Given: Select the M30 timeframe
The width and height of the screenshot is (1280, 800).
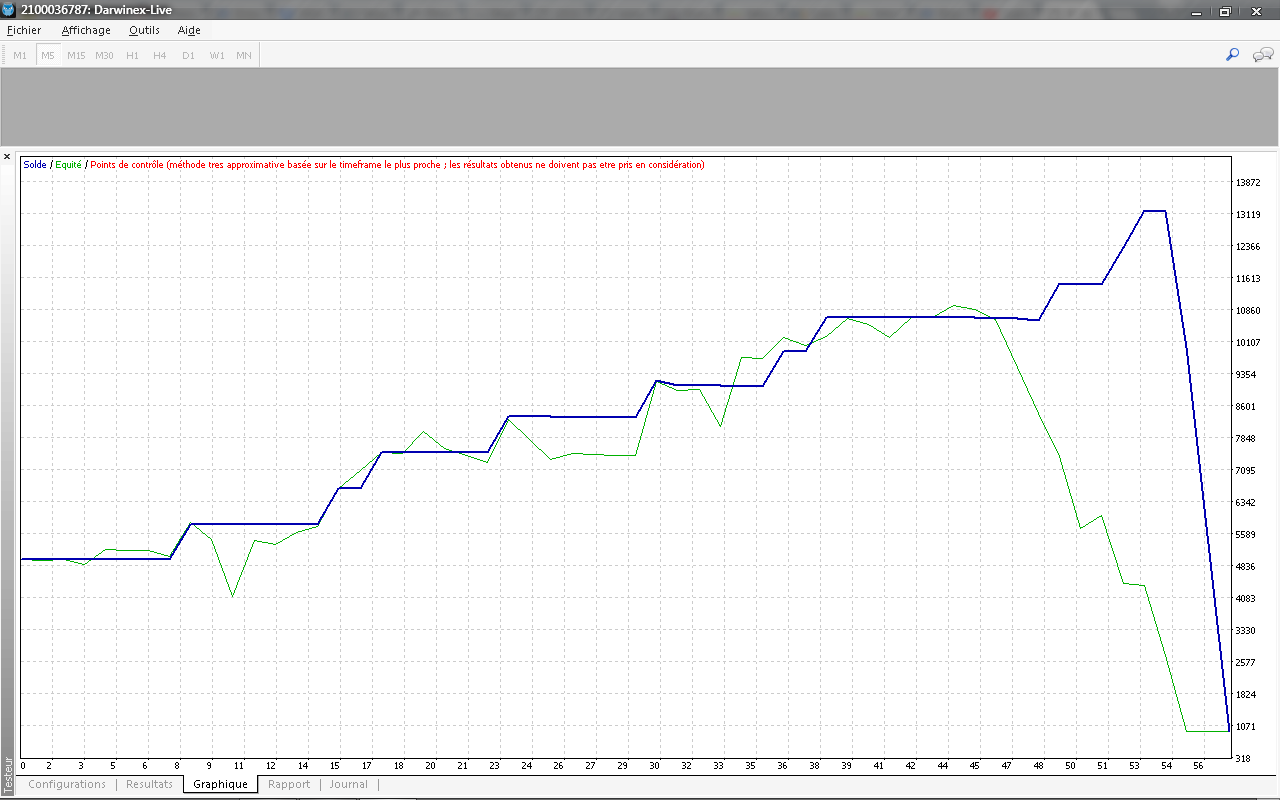Looking at the screenshot, I should click(x=104, y=55).
